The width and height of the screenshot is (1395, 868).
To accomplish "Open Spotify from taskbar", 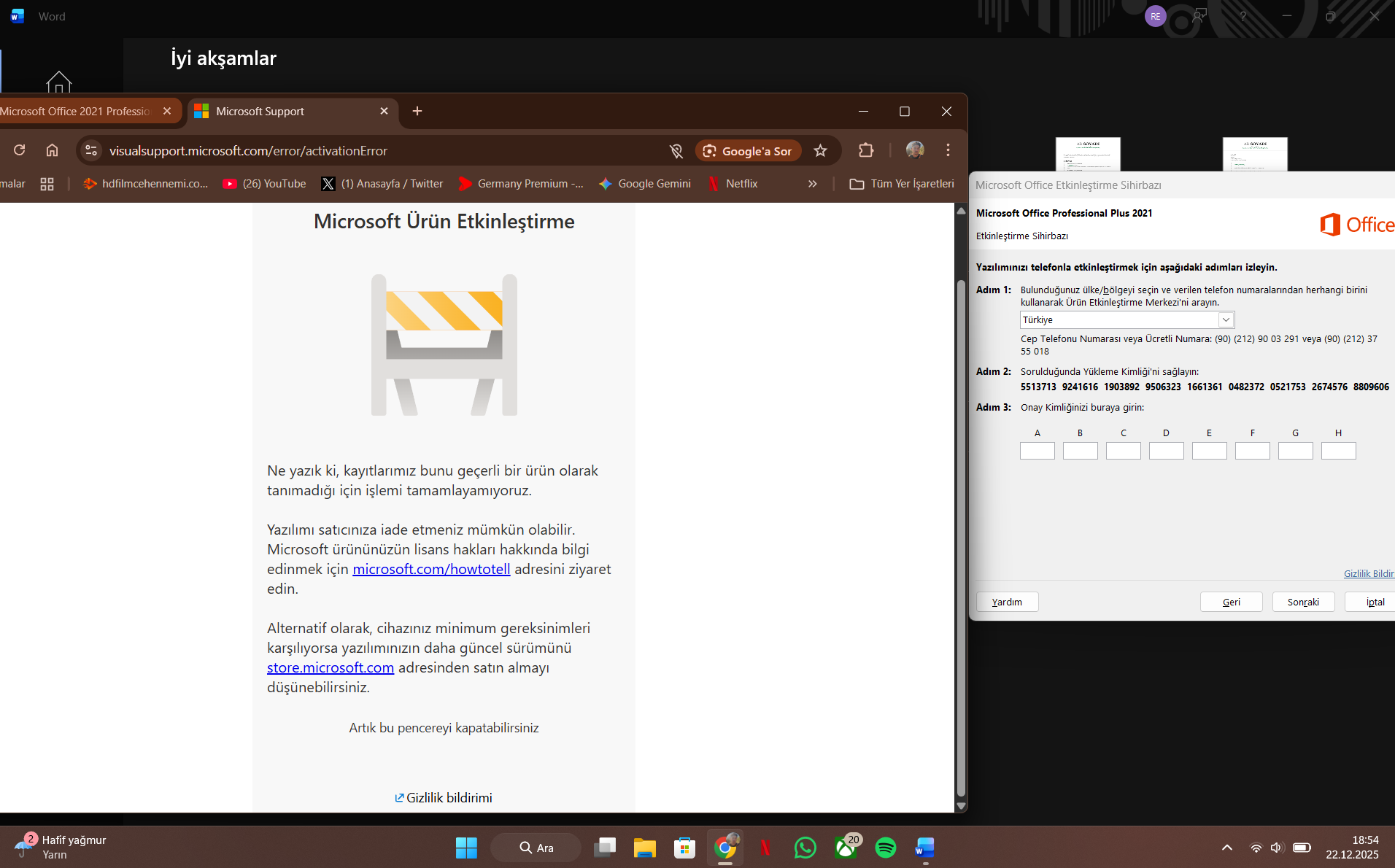I will (x=886, y=848).
